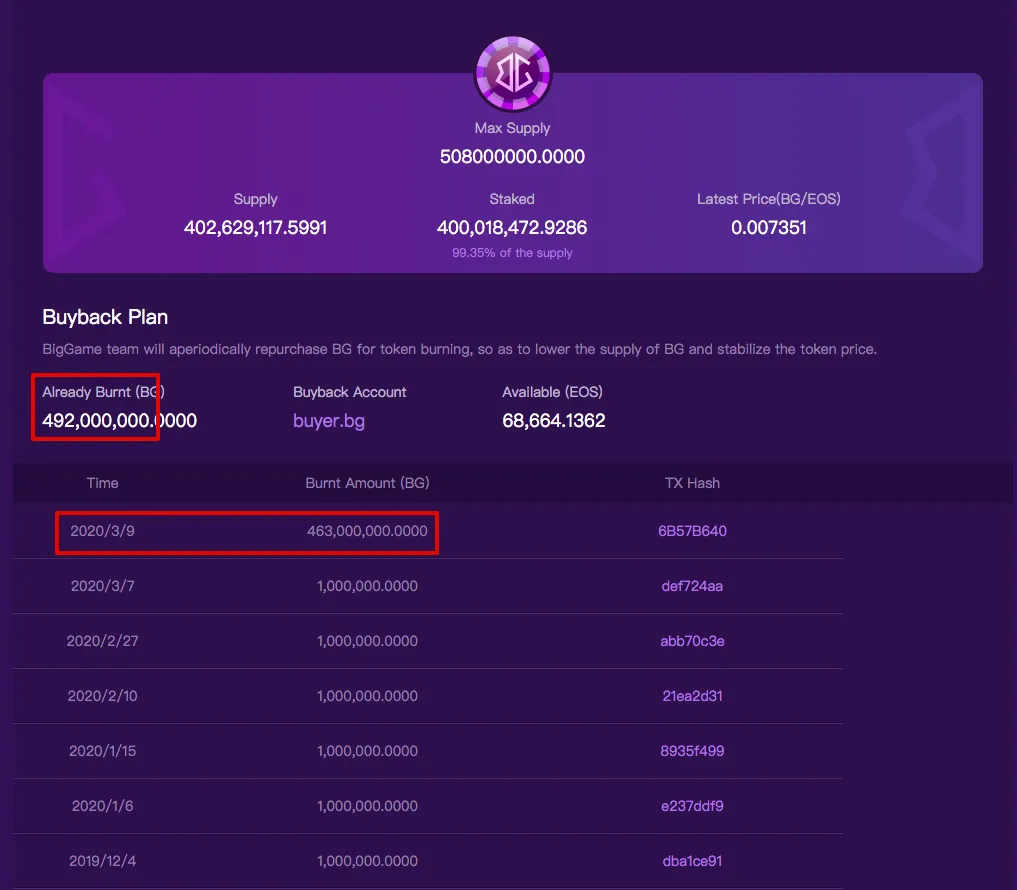Viewport: 1017px width, 890px height.
Task: Open TX hash 6B57B640
Action: 692,531
